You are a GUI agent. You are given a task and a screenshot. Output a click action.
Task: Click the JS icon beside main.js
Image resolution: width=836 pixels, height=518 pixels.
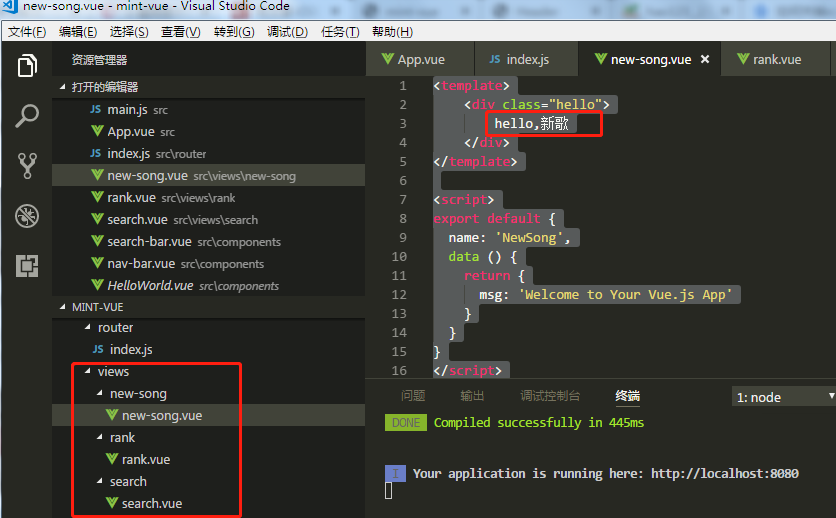coord(95,109)
